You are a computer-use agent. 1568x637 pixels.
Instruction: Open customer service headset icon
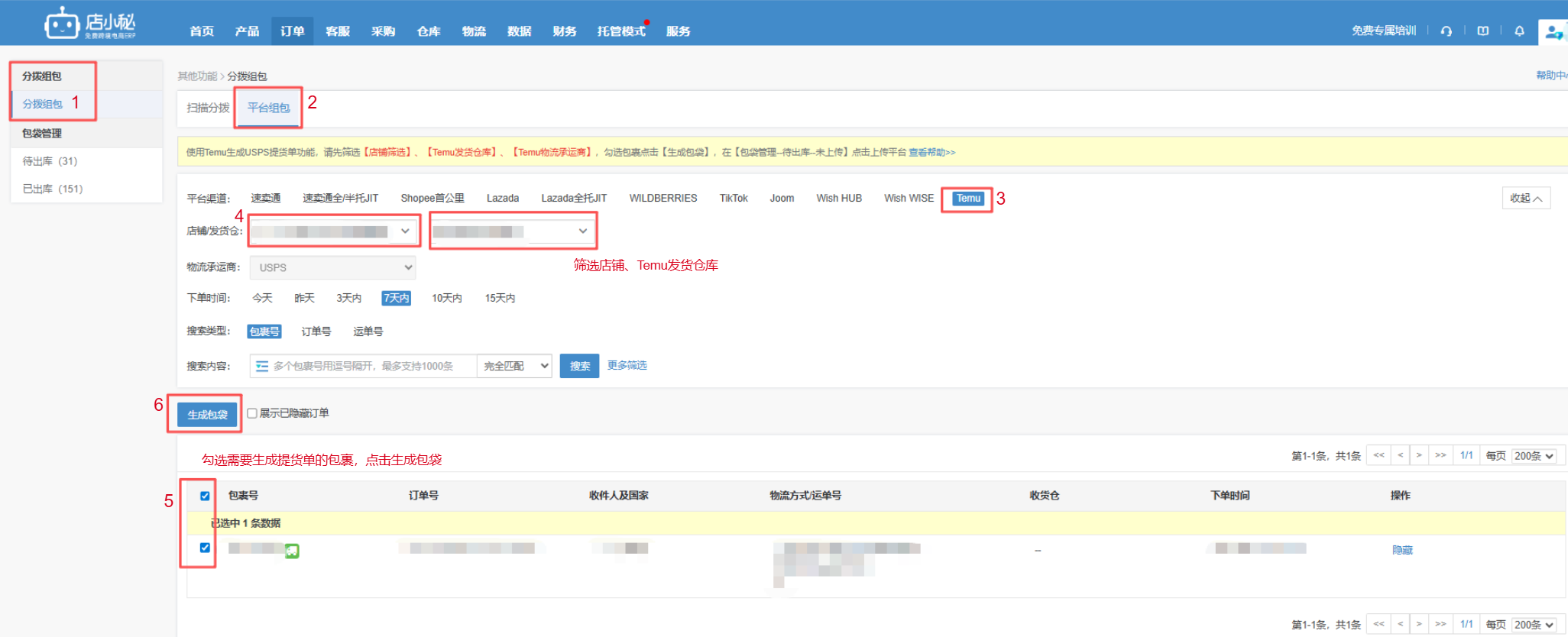(1446, 31)
